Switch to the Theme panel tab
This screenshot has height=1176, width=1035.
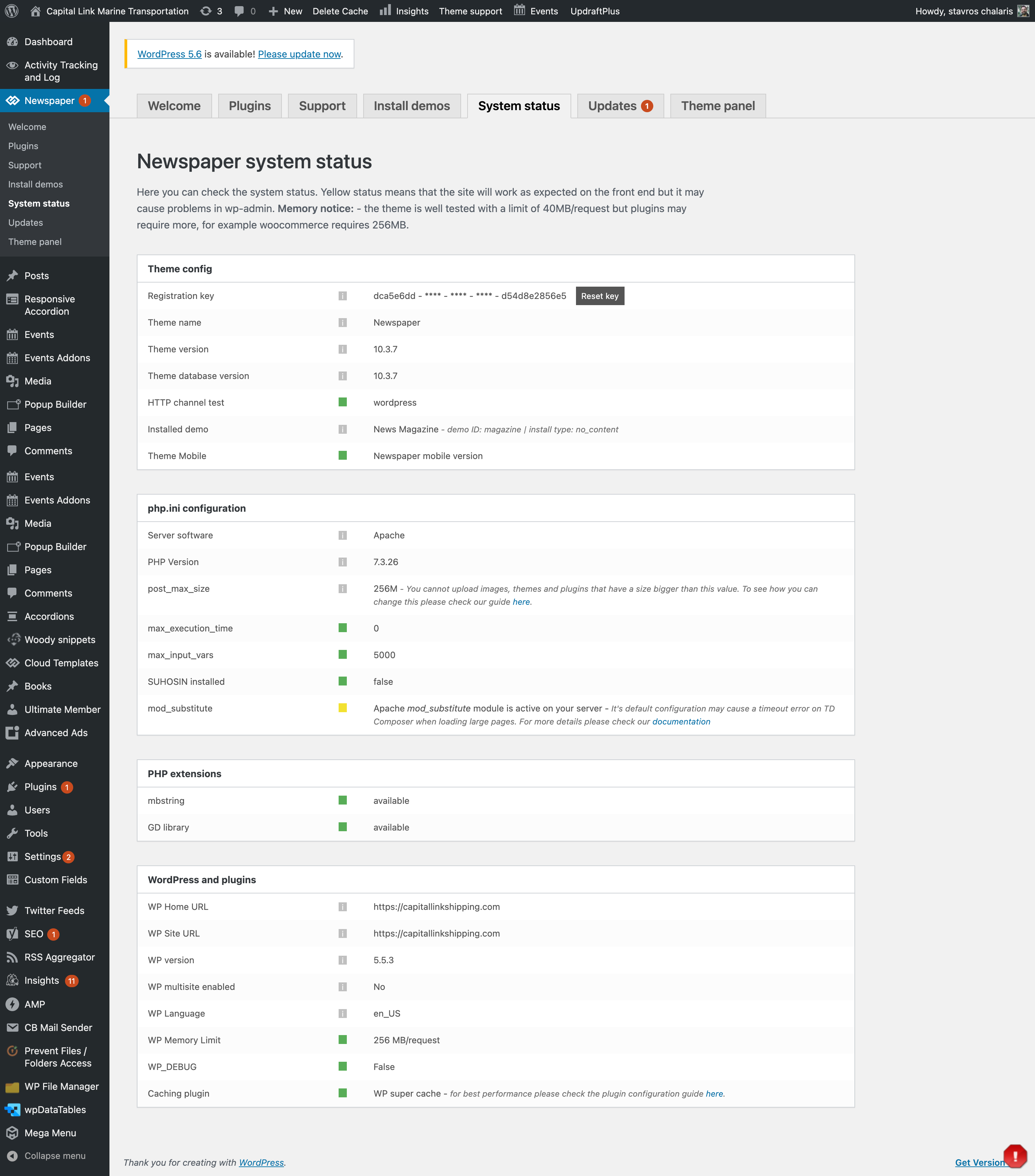pos(718,106)
